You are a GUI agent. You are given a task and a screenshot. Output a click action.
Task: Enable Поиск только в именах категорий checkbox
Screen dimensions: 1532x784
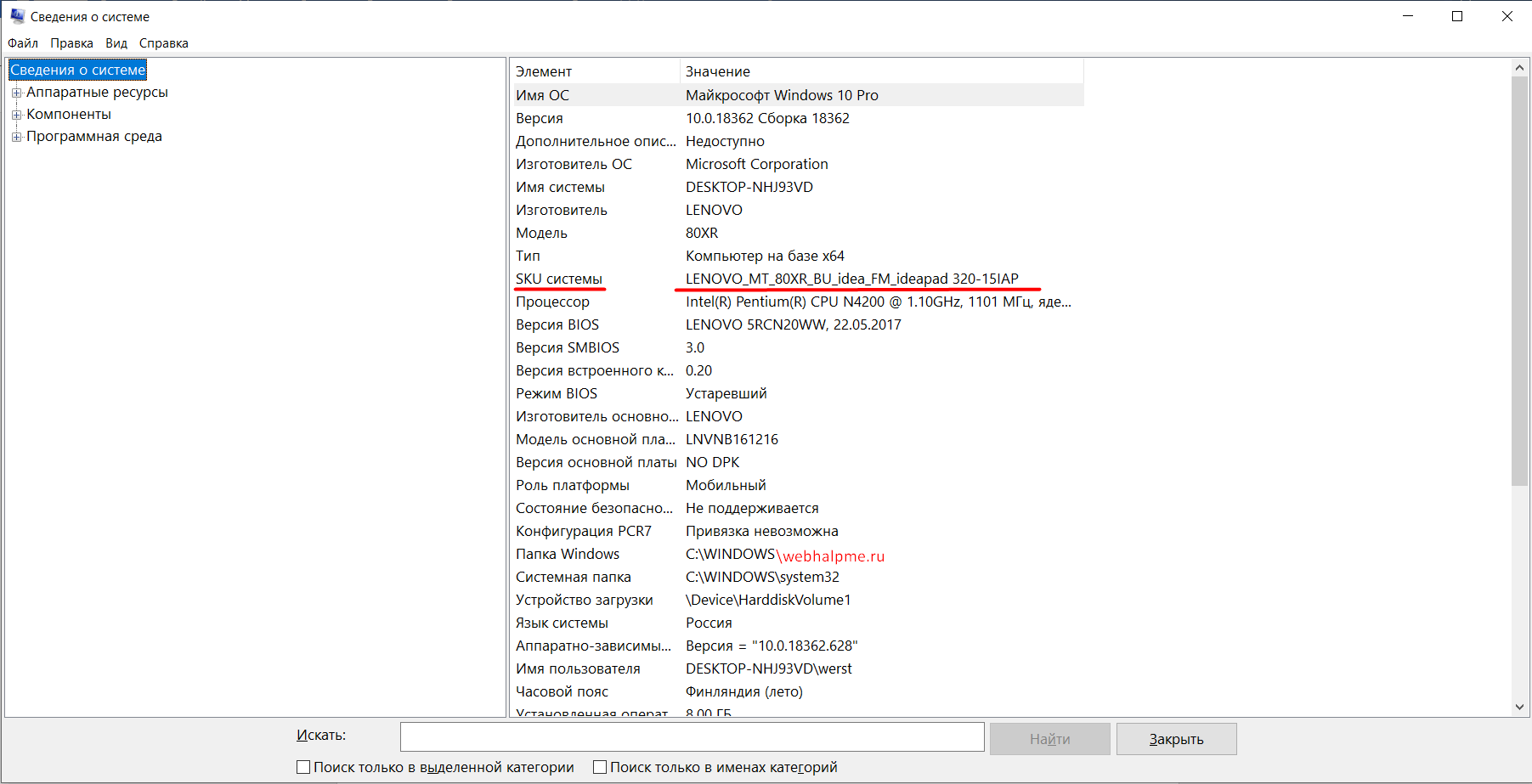600,767
